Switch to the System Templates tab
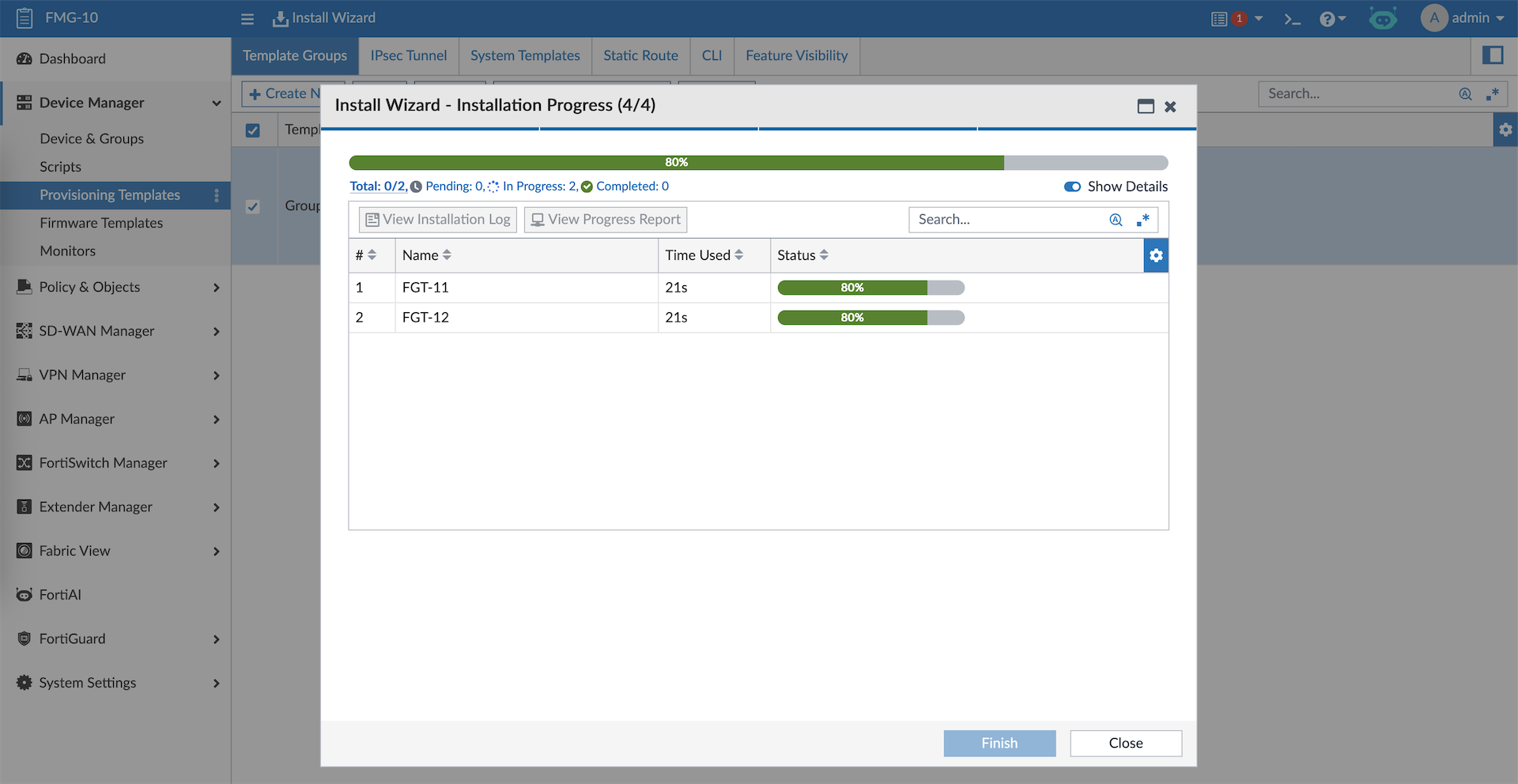1518x784 pixels. pyautogui.click(x=525, y=55)
